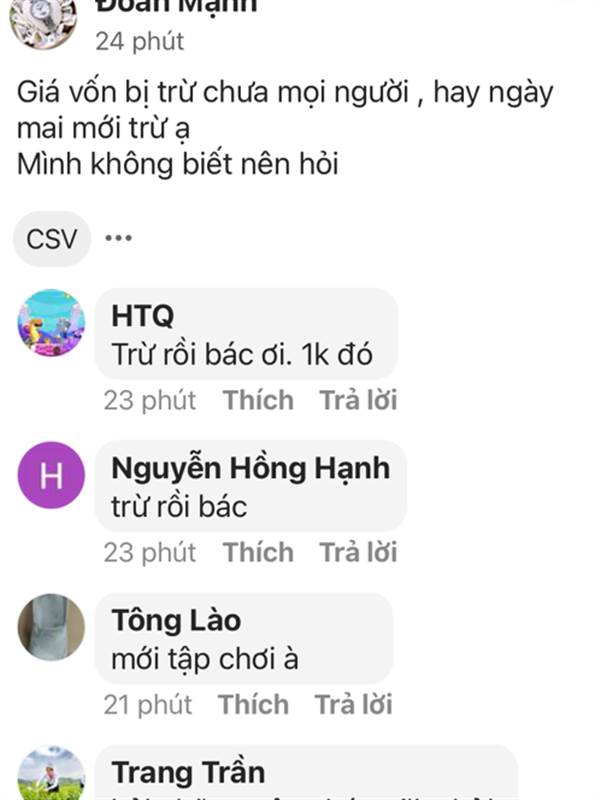Like HTQ's comment with Thích

258,400
